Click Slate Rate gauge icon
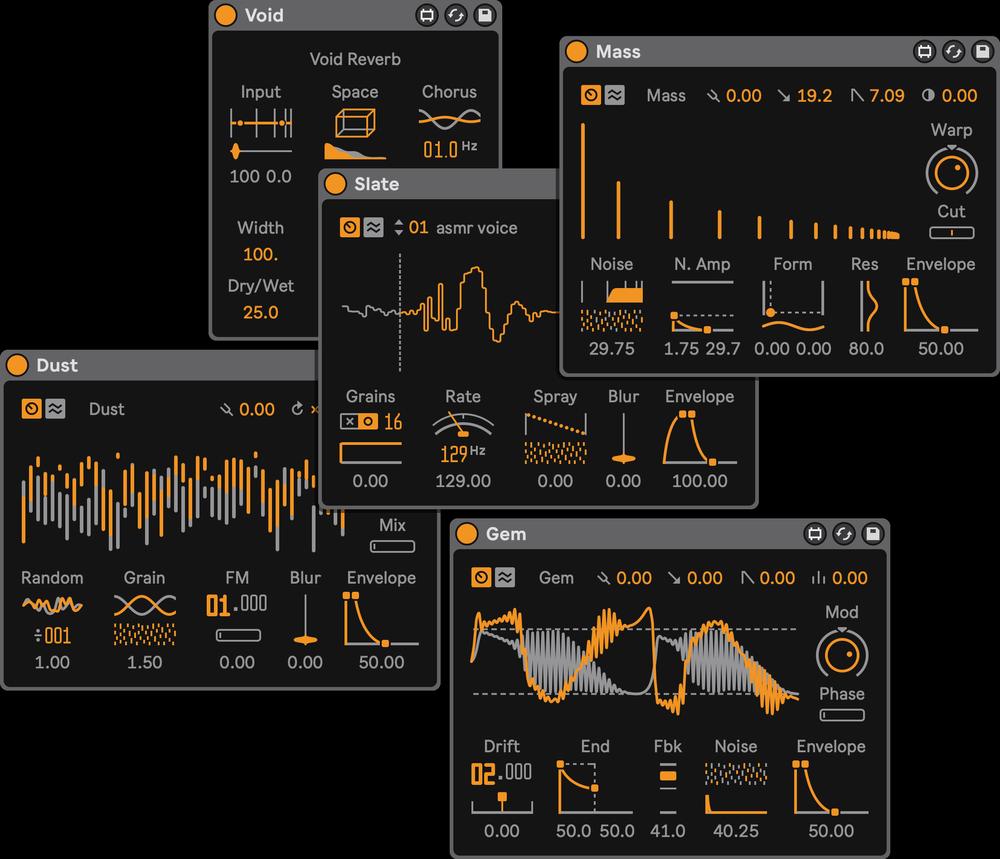The width and height of the screenshot is (1000, 859). 463,424
